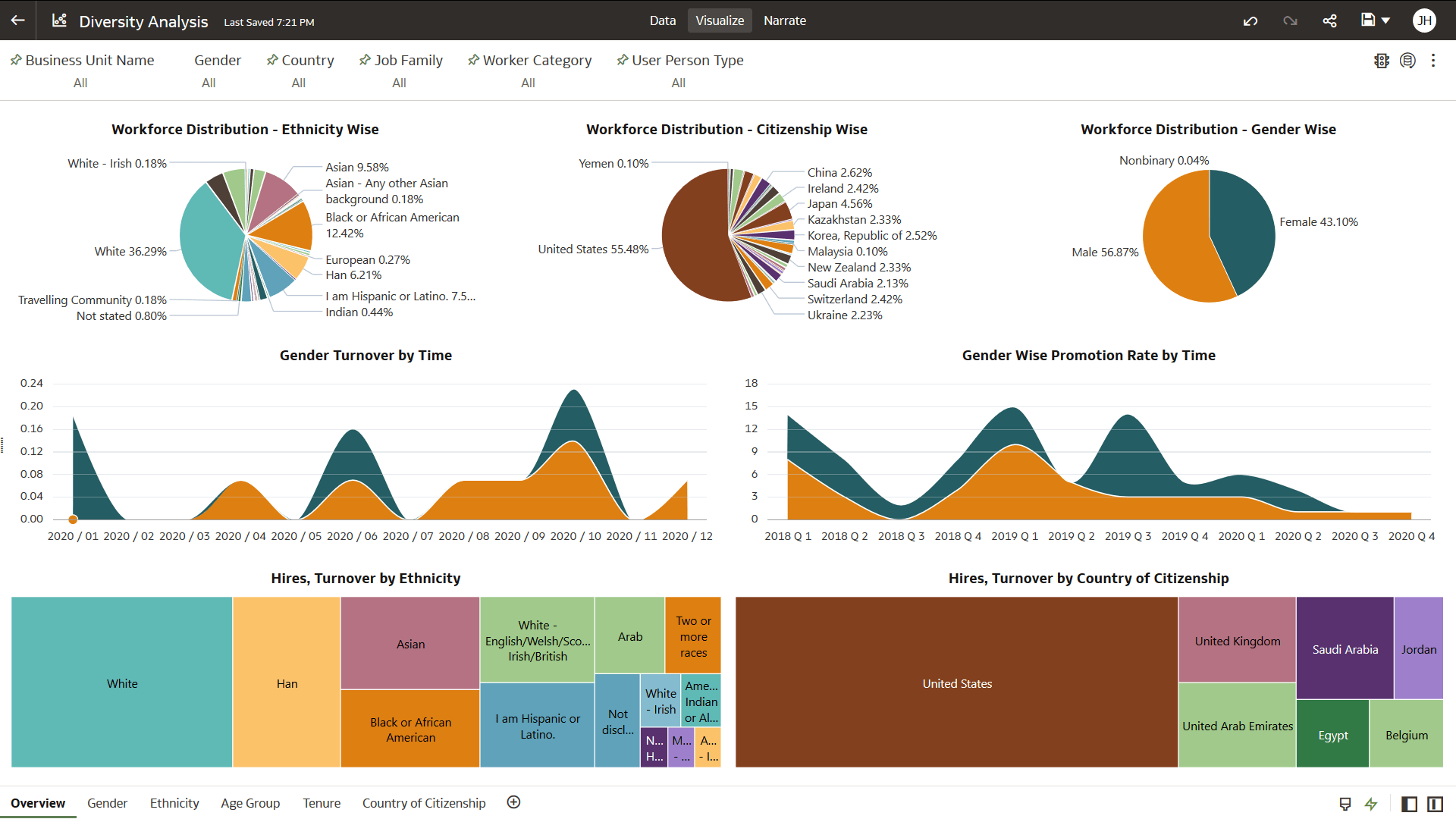The image size is (1456, 819).
Task: Click the plus icon to add new canvas
Action: (x=513, y=802)
